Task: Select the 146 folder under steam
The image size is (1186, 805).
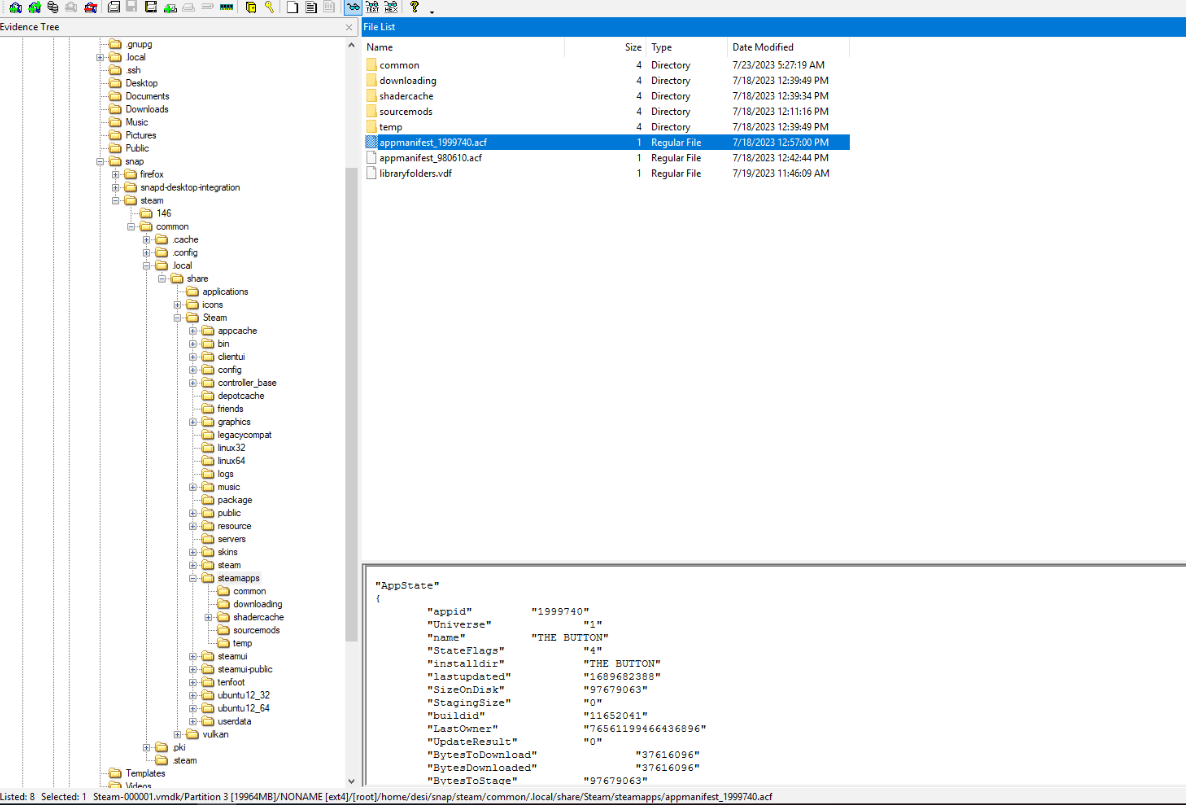Action: (x=163, y=213)
